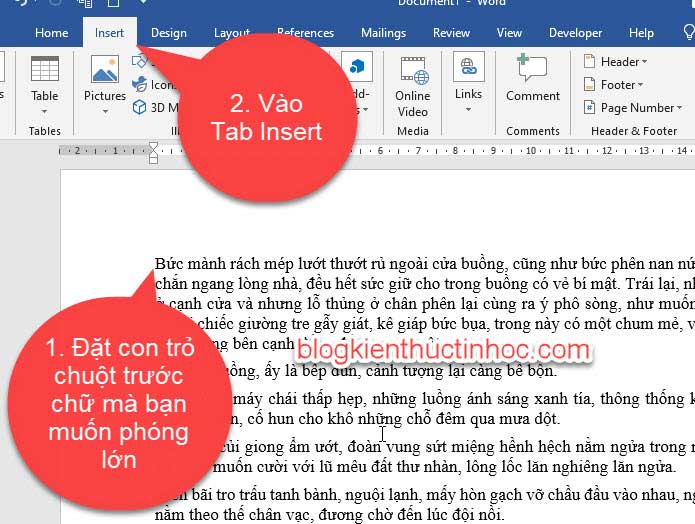The height and width of the screenshot is (524, 695).
Task: Click the text 'muốn cười với lũ mêu'
Action: (x=291, y=467)
